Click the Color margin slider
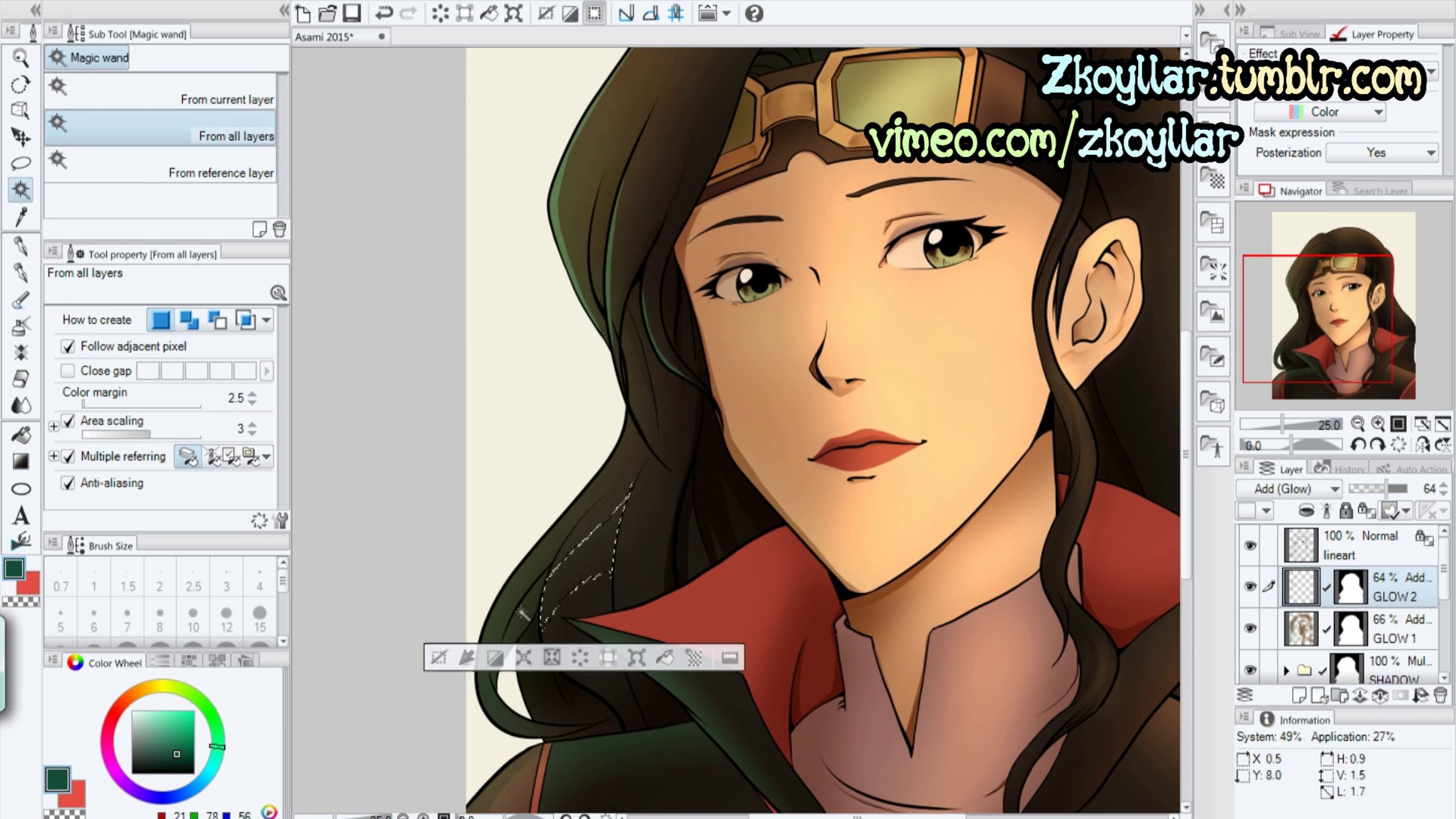This screenshot has width=1456, height=819. [x=141, y=405]
